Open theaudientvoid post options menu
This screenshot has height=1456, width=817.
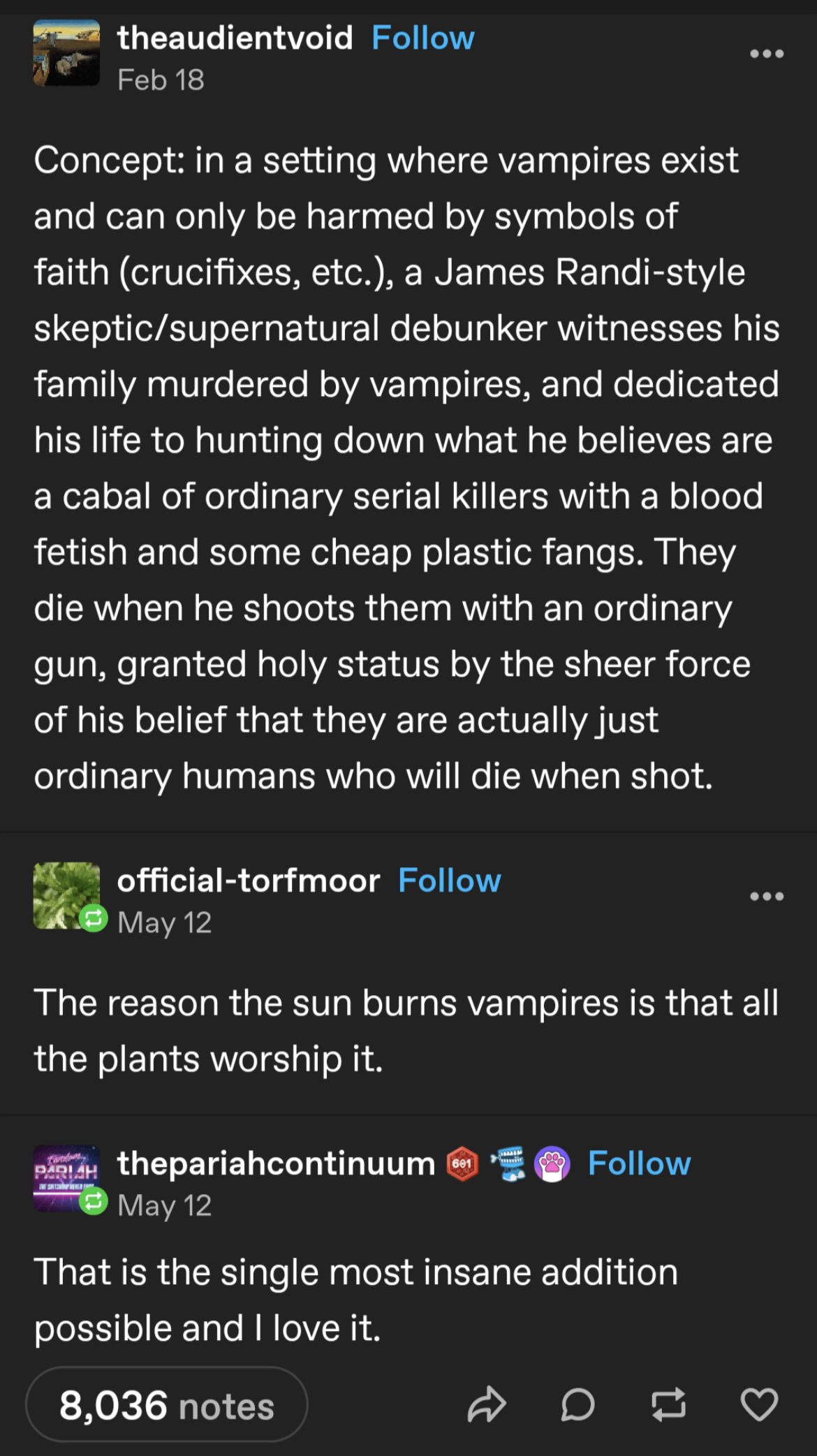click(767, 54)
